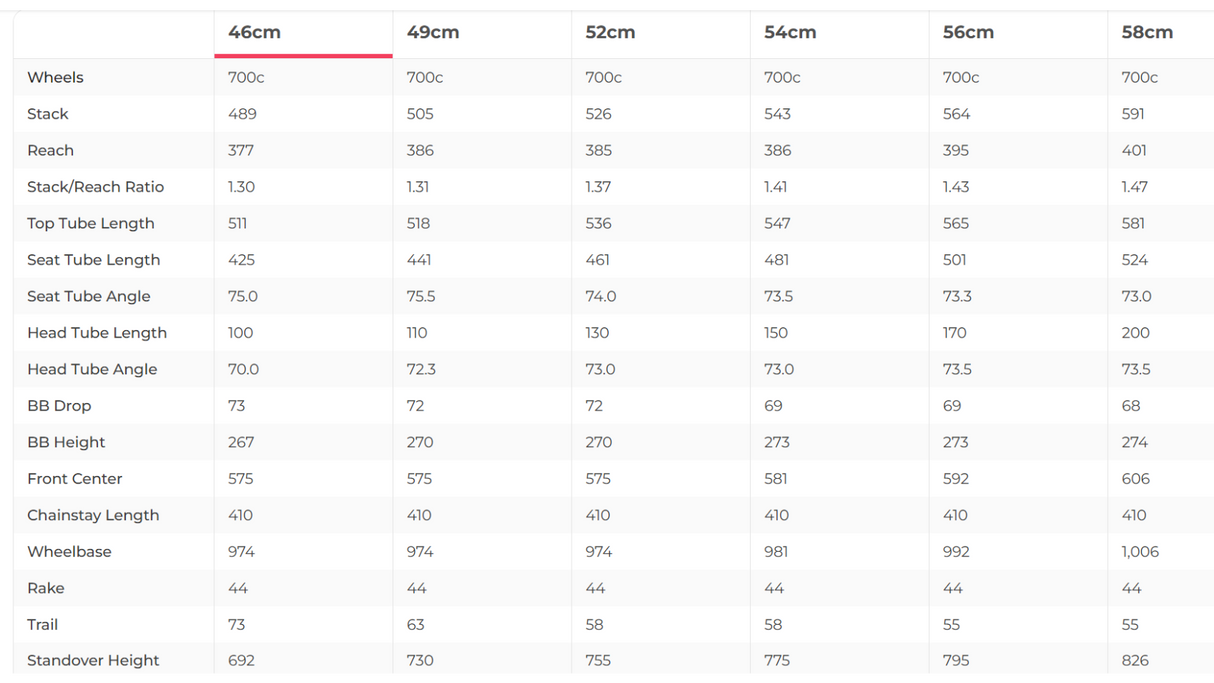Switch to the 49cm size tab
The image size is (1214, 683).
pos(433,32)
